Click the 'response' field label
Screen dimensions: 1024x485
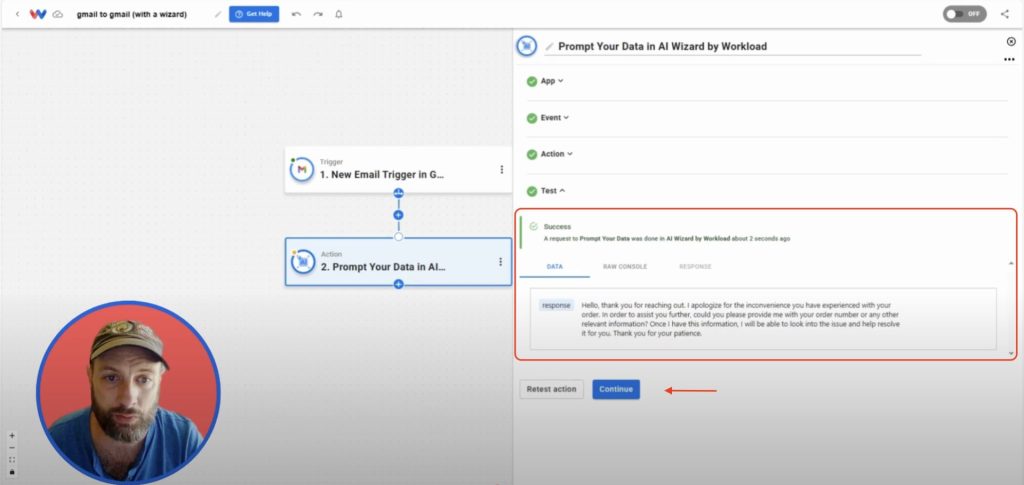pos(556,305)
